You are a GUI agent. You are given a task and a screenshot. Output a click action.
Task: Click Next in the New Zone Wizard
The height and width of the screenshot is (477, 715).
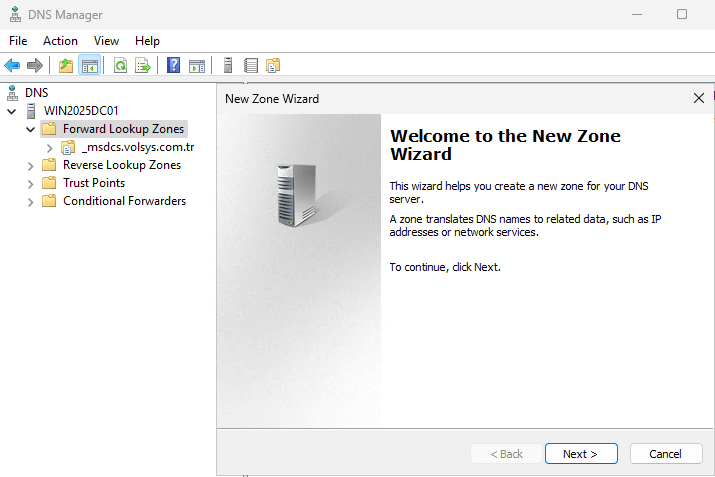click(580, 454)
